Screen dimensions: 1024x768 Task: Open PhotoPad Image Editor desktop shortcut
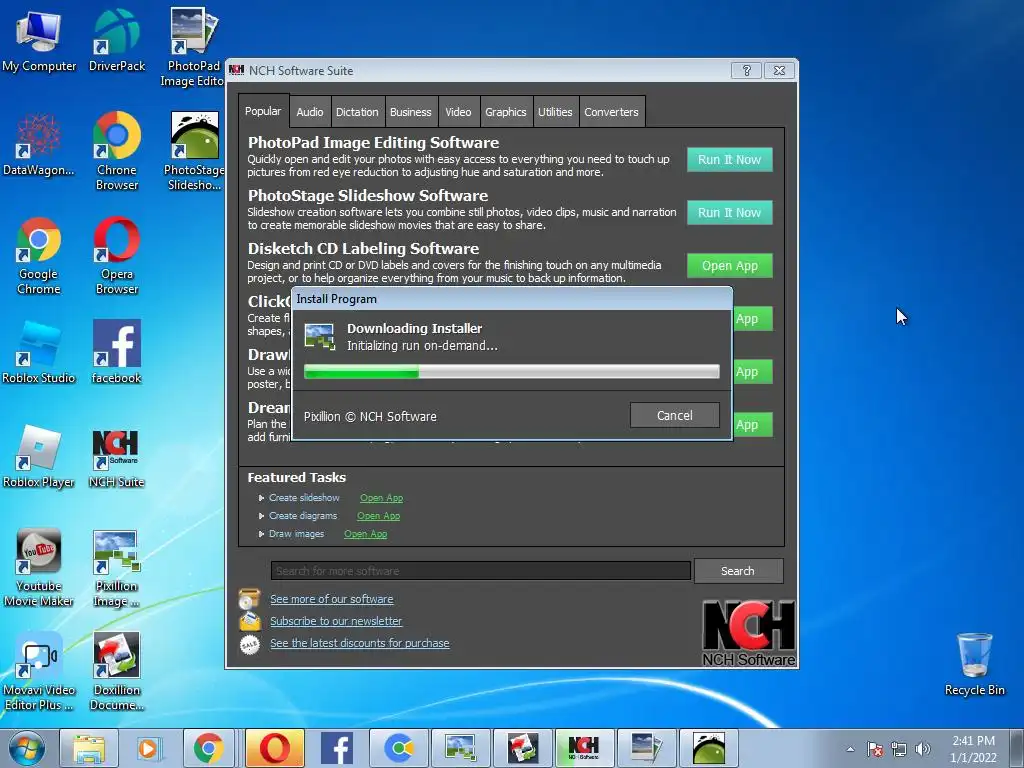193,47
